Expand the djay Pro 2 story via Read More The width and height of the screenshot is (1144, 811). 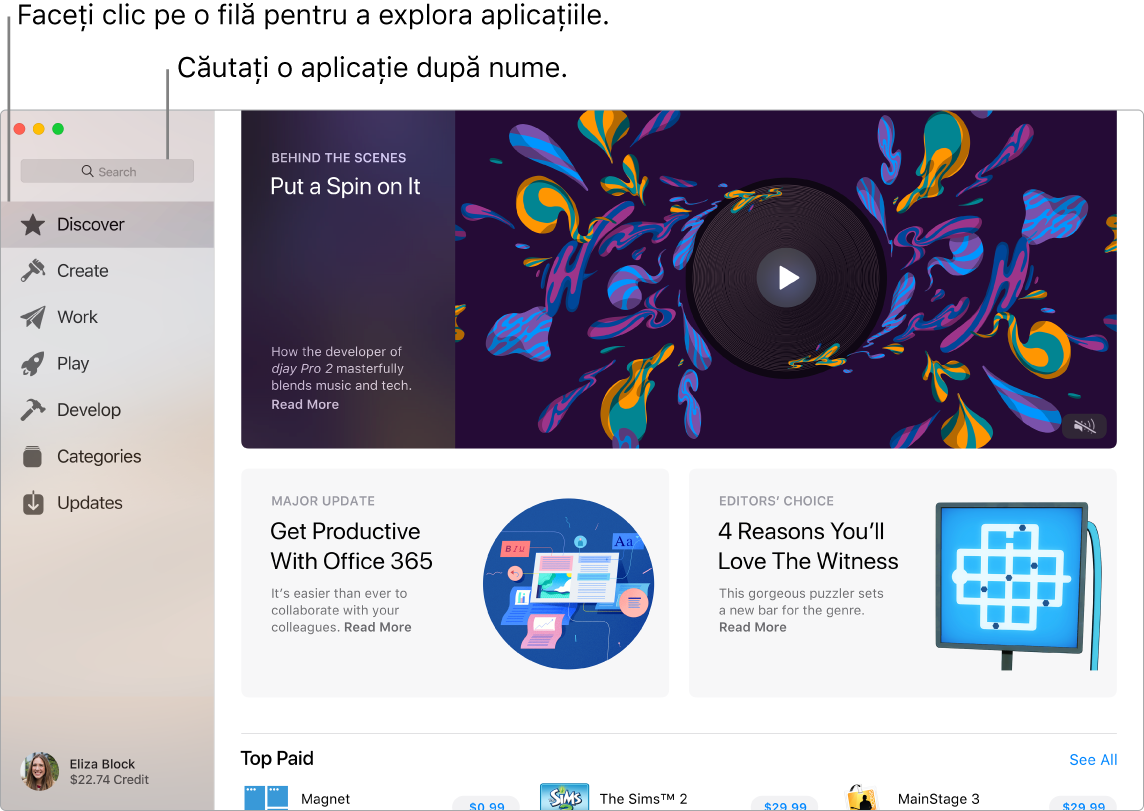(x=304, y=404)
